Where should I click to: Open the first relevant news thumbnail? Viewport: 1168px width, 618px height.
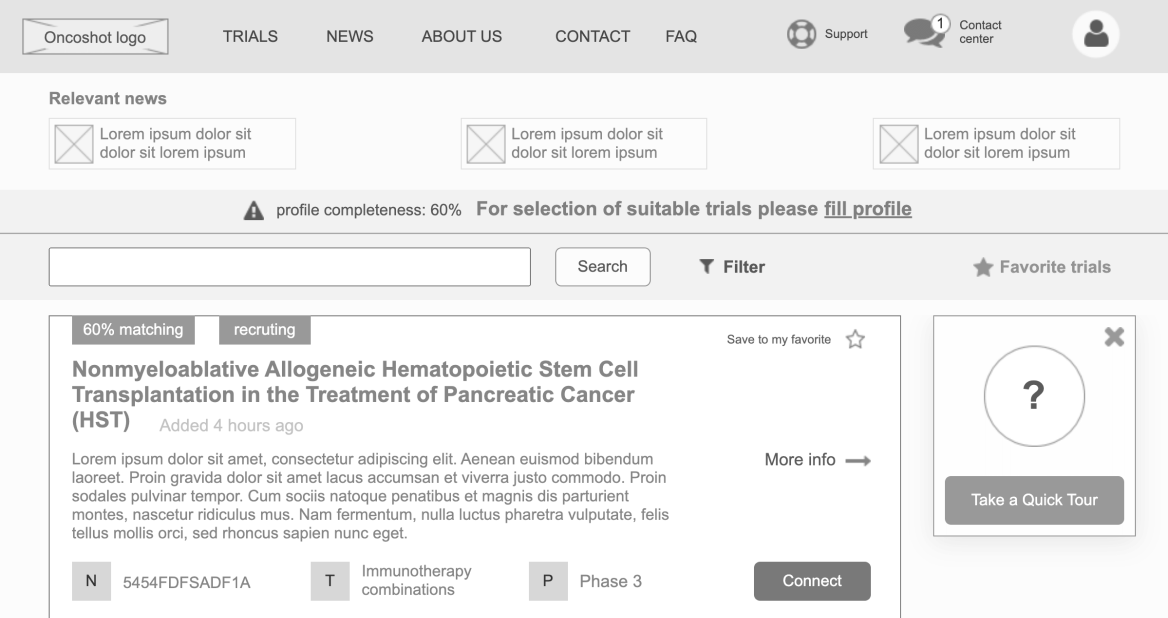pos(73,144)
